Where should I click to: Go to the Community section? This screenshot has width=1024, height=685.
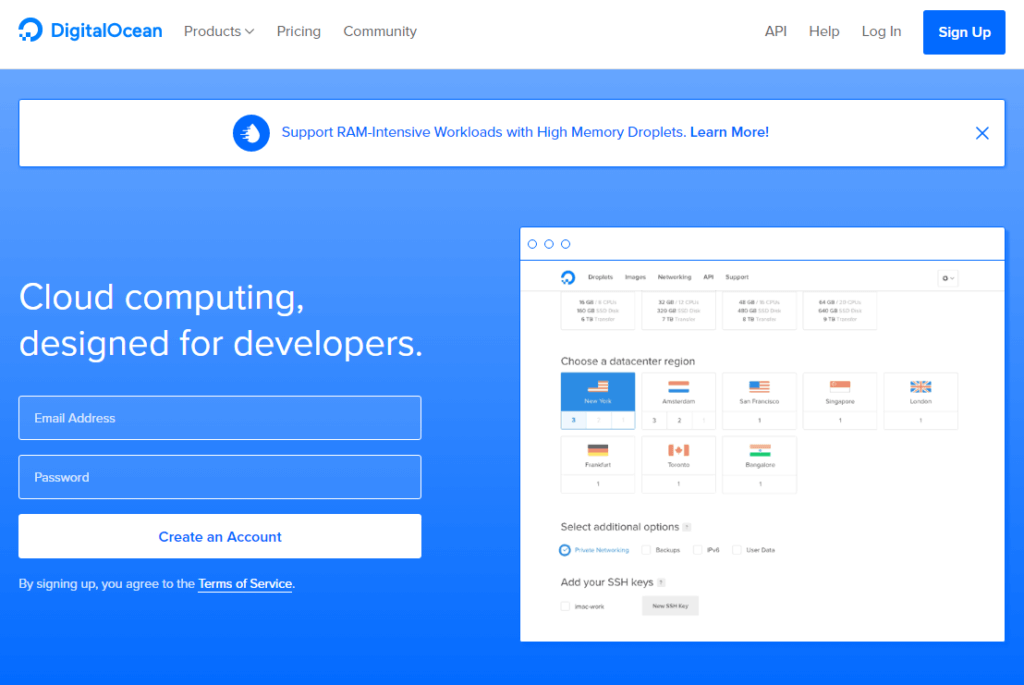tap(380, 31)
